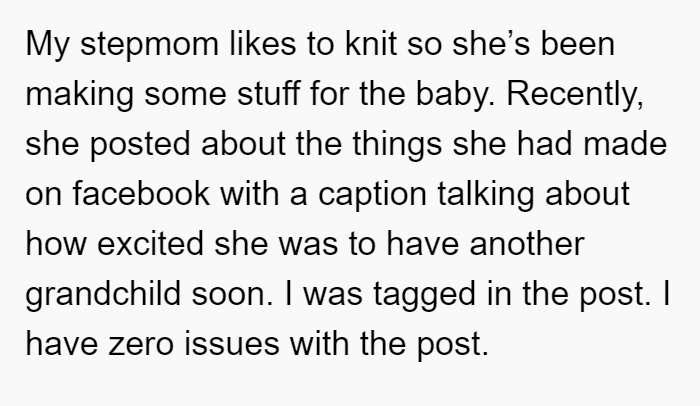
Task: Click the word "stepmom" in first line
Action: click(x=149, y=46)
